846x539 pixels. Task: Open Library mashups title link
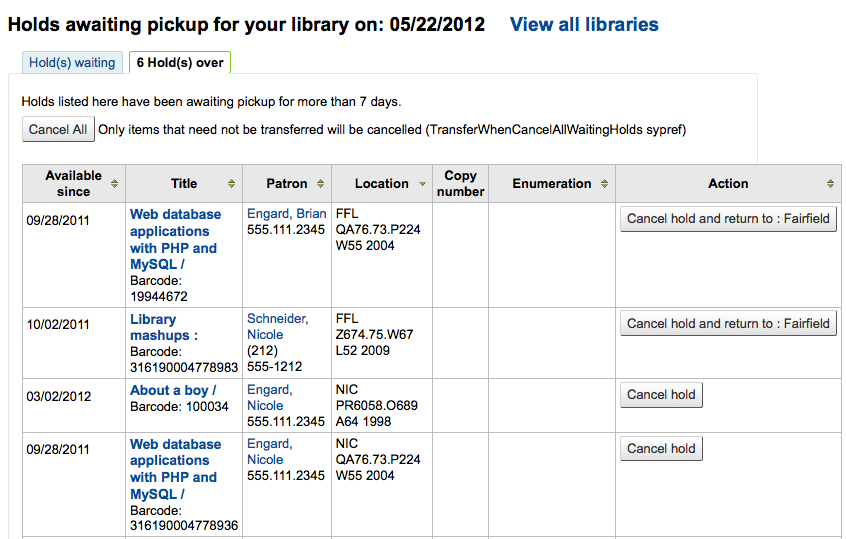[x=163, y=327]
